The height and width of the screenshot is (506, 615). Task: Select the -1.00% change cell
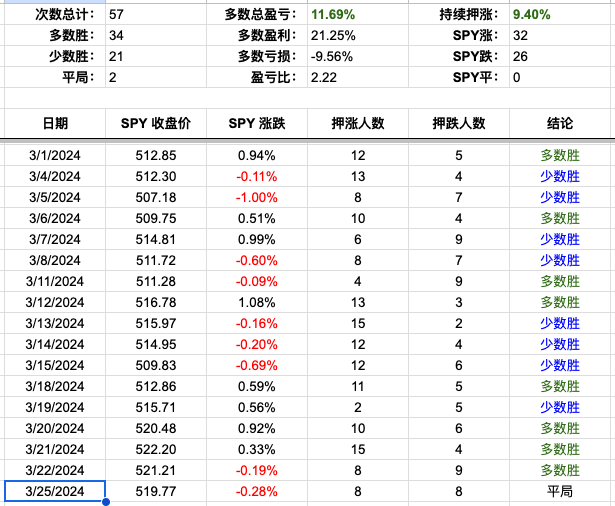(257, 197)
